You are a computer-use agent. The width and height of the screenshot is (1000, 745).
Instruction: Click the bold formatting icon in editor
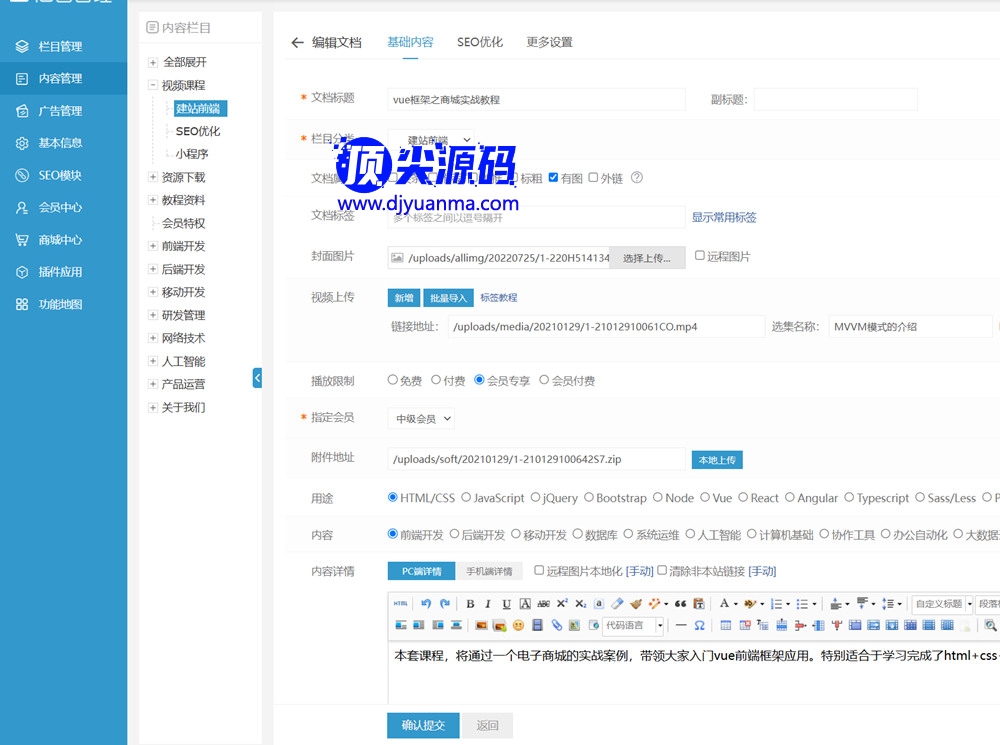[x=470, y=604]
